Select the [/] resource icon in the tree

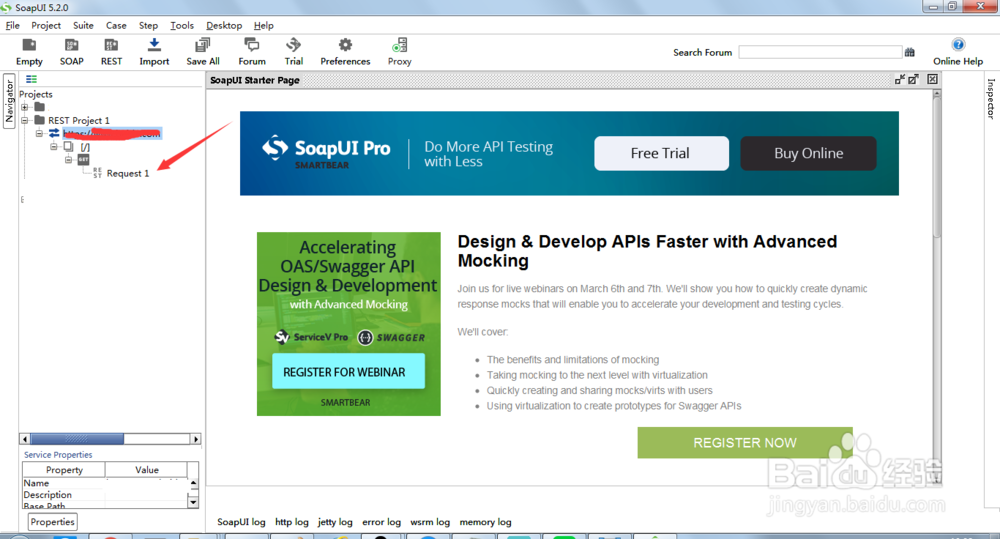point(68,147)
